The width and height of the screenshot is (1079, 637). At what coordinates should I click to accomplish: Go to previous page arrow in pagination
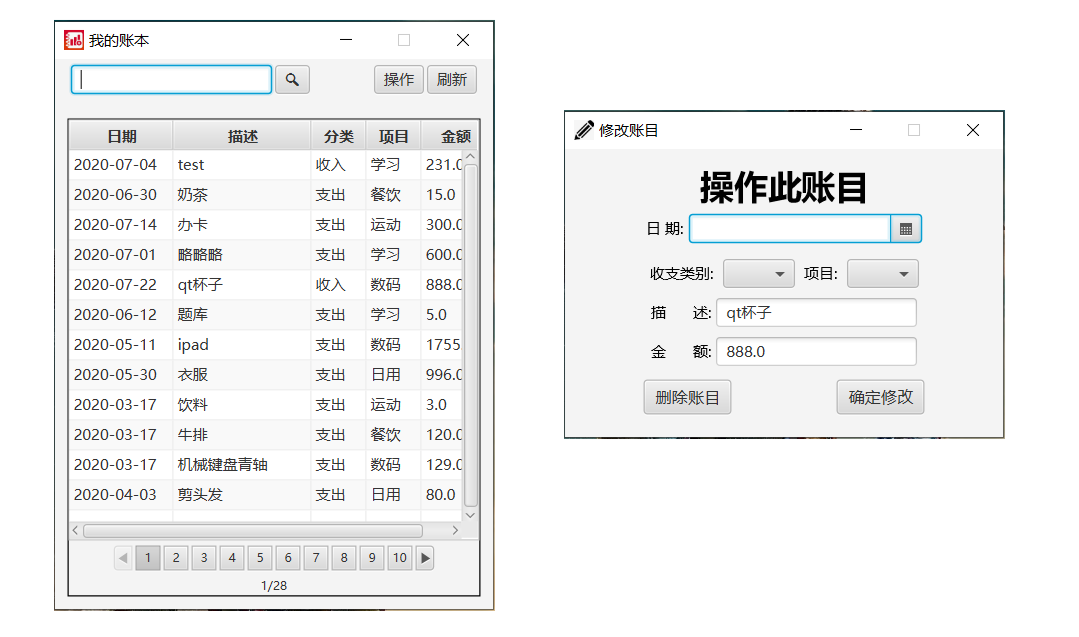point(123,558)
